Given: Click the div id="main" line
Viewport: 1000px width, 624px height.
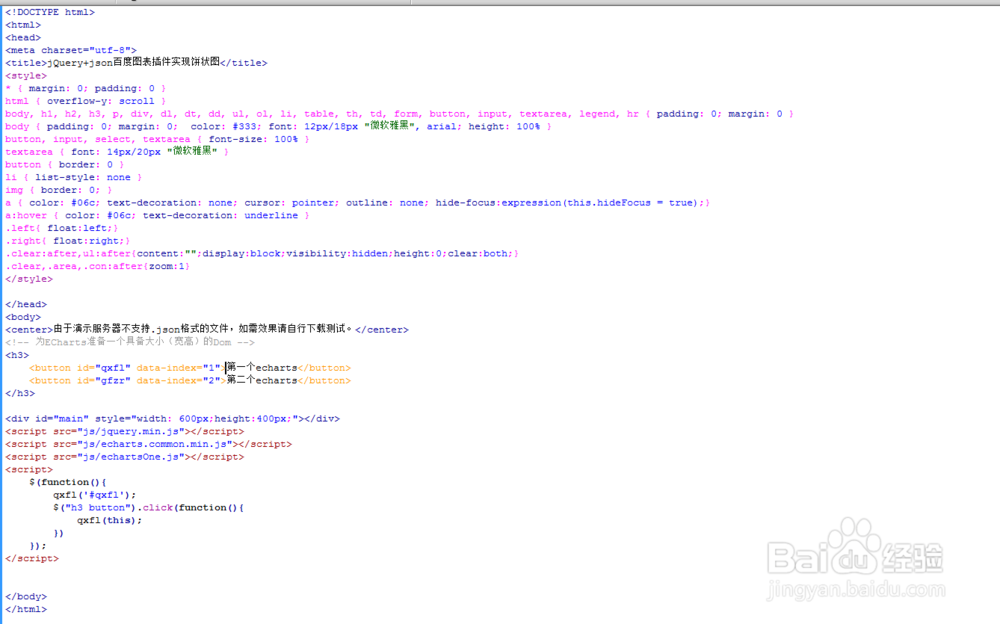Looking at the screenshot, I should (x=173, y=419).
